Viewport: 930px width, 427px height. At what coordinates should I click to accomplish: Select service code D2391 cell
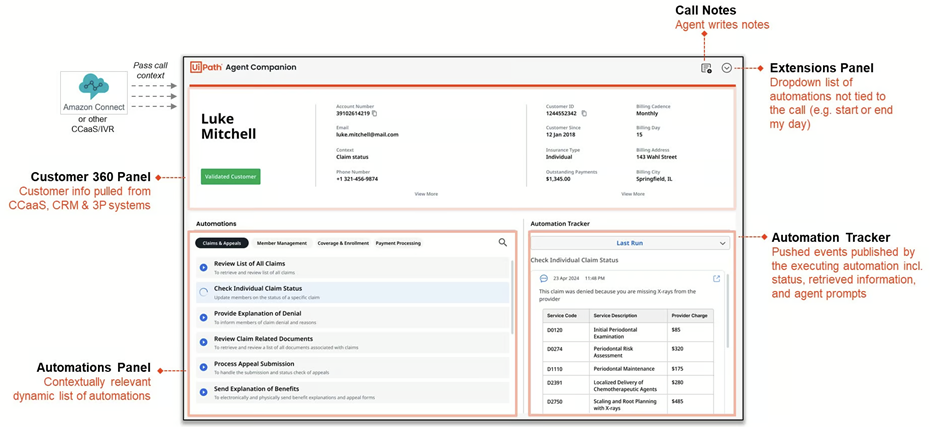565,386
